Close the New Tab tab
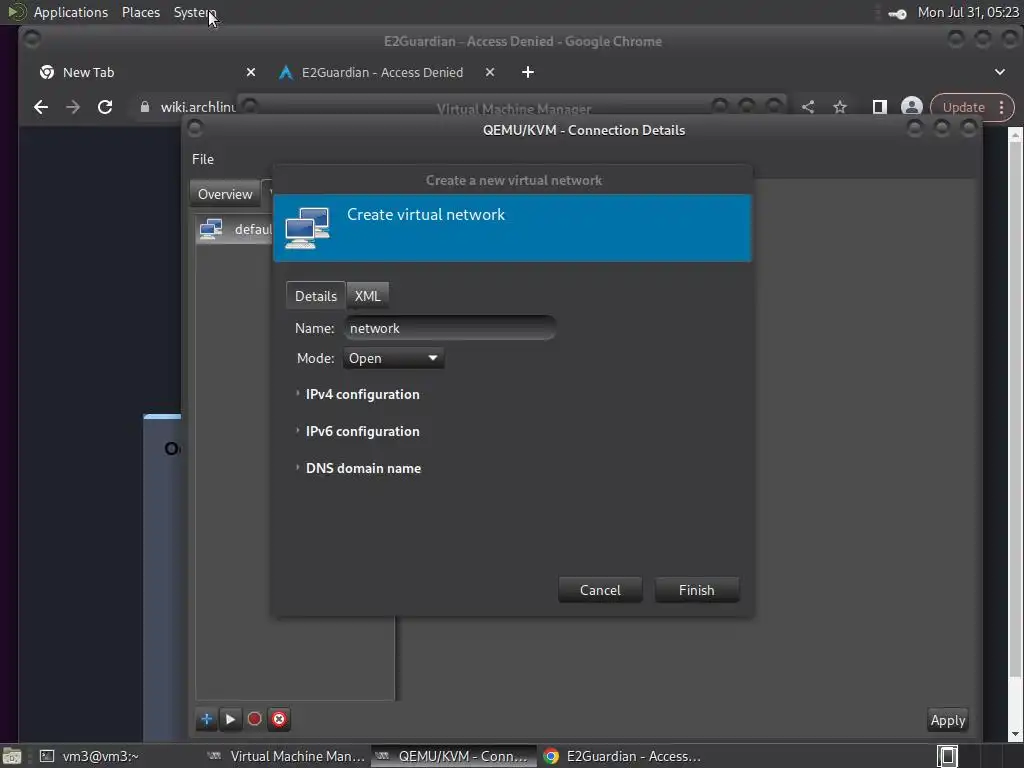 point(251,72)
